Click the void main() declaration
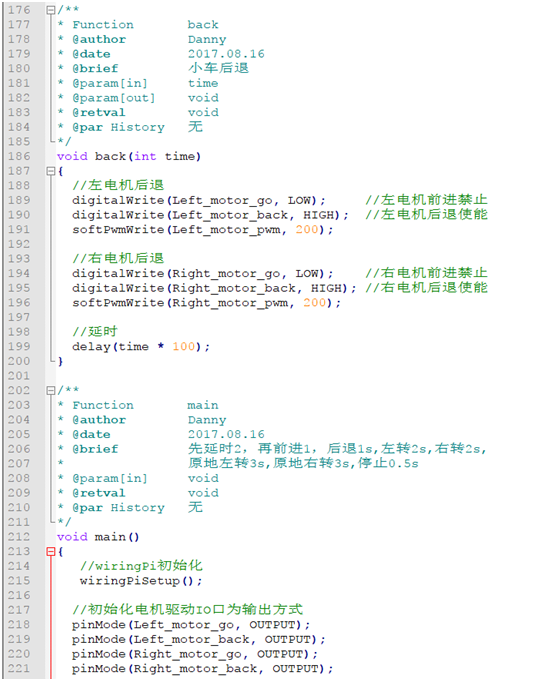This screenshot has width=558, height=681. [x=98, y=537]
